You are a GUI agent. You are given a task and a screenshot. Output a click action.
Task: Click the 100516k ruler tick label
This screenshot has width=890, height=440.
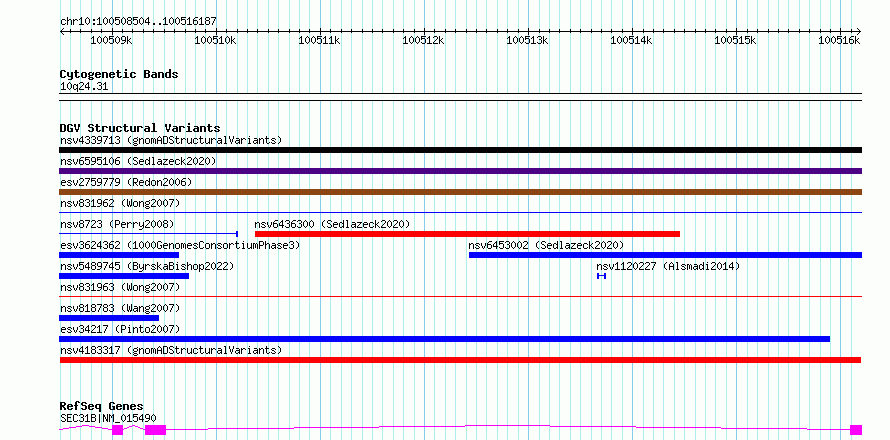[839, 40]
